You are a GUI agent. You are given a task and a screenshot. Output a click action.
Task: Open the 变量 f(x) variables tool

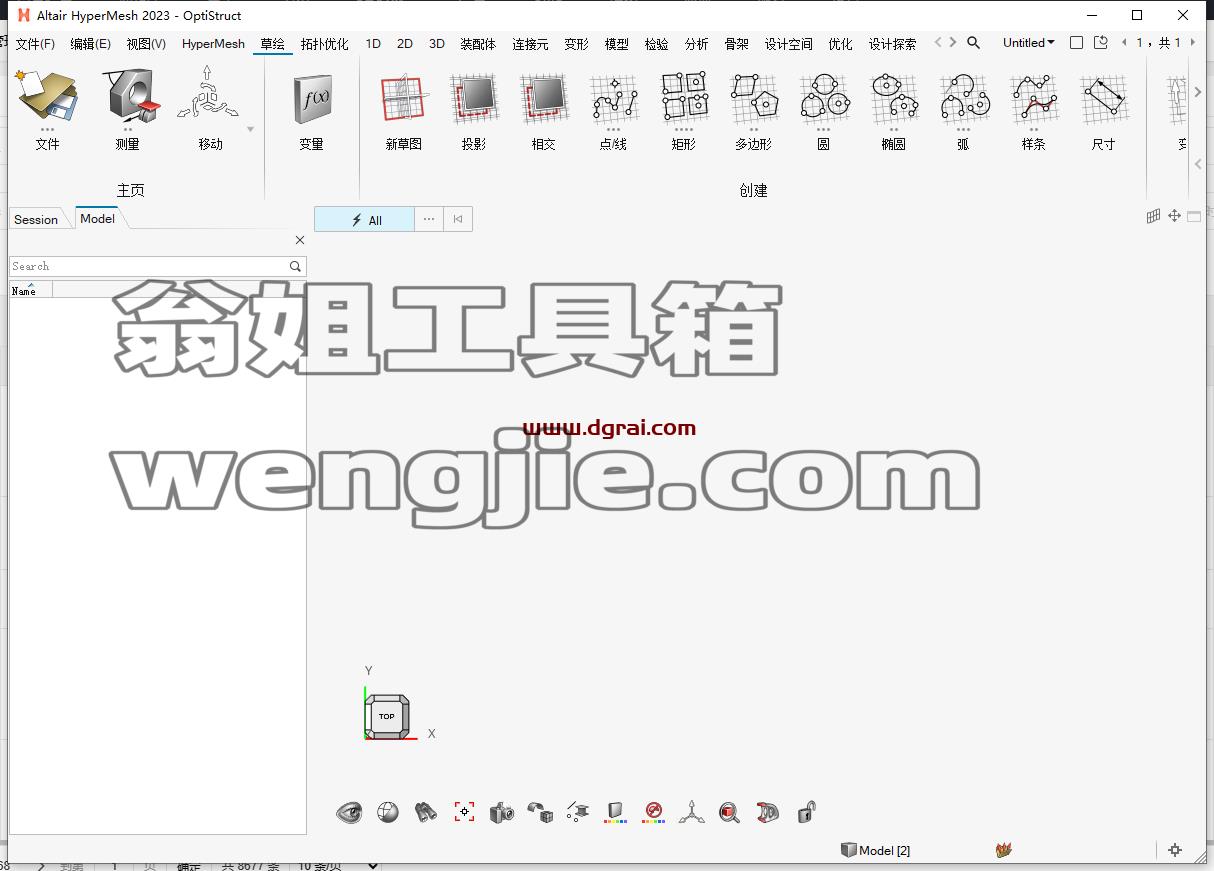tap(311, 99)
